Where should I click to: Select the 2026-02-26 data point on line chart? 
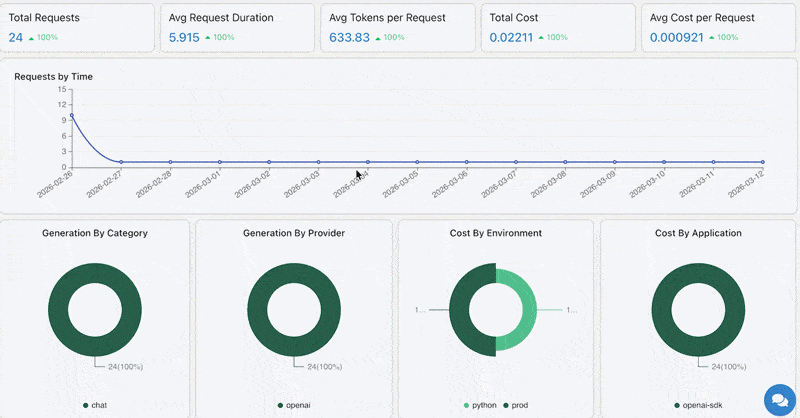coord(72,115)
